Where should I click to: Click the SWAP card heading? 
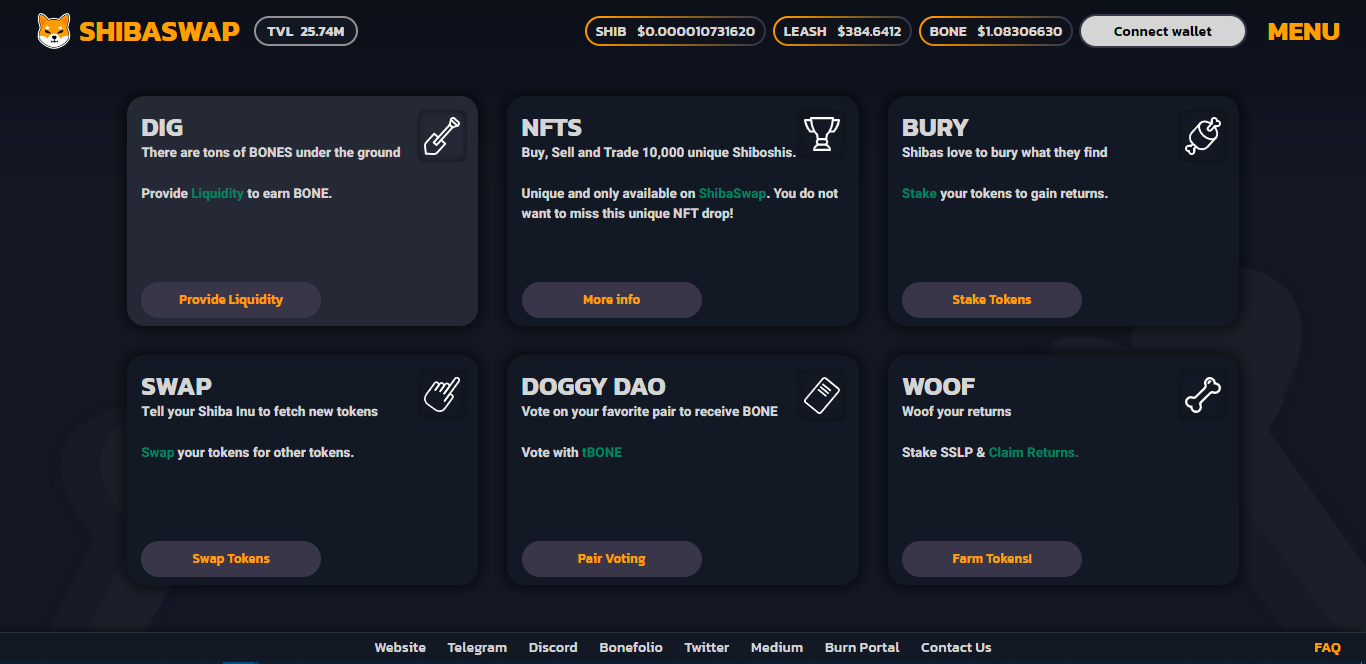pos(177,387)
